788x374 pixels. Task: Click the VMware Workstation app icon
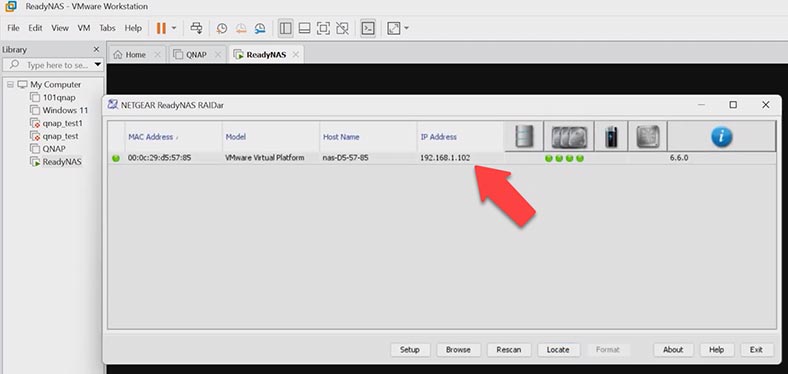(x=10, y=7)
